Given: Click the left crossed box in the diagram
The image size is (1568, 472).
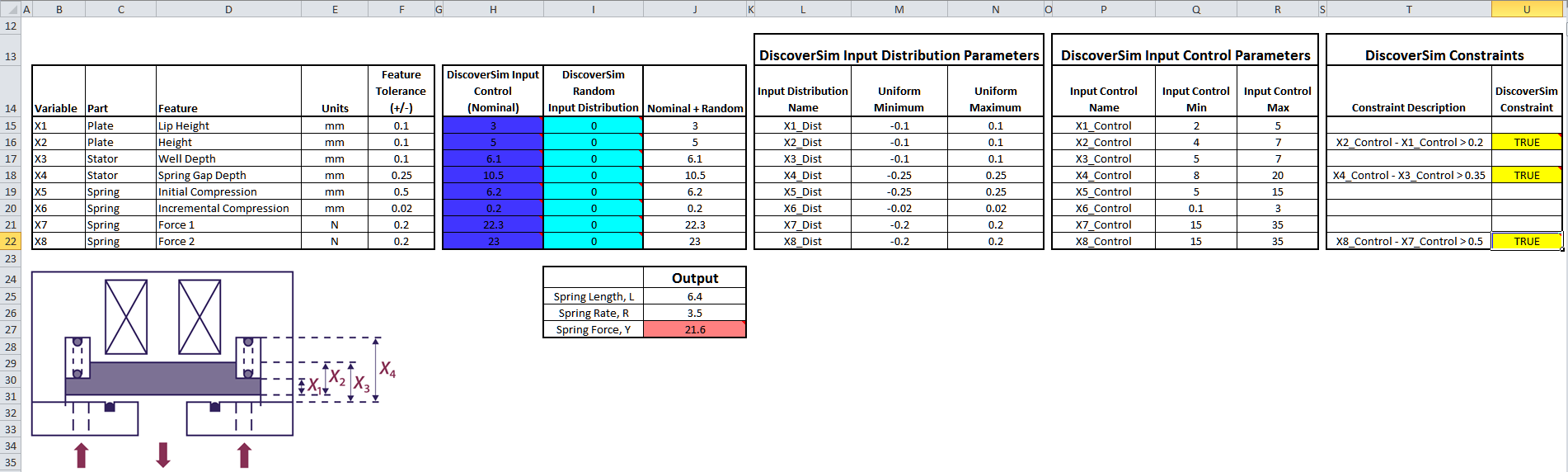Looking at the screenshot, I should (126, 317).
